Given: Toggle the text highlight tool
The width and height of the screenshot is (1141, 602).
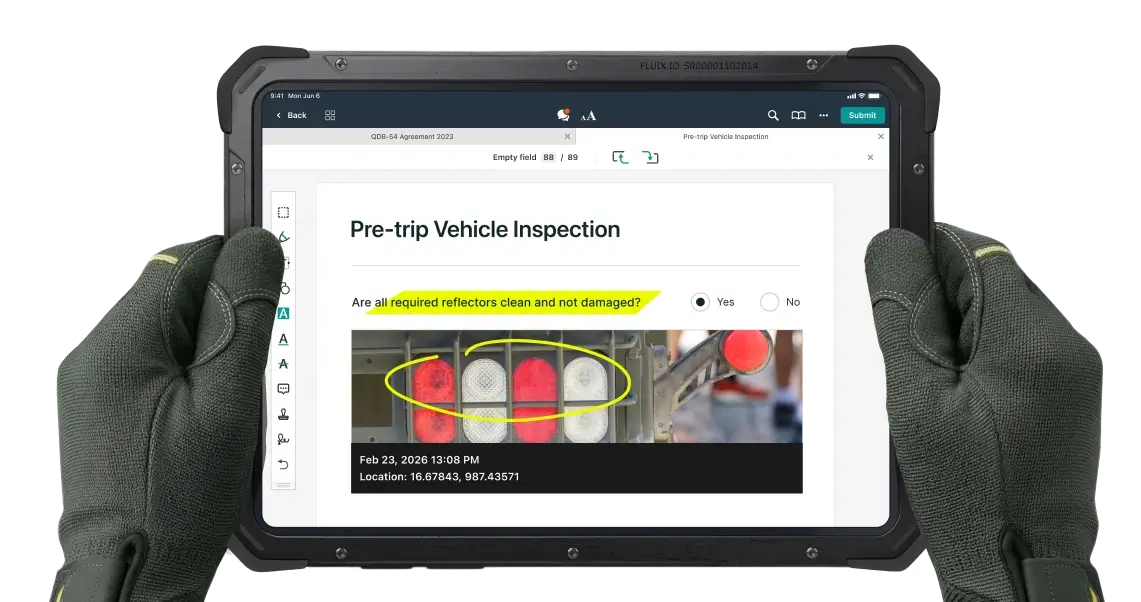Looking at the screenshot, I should point(283,313).
